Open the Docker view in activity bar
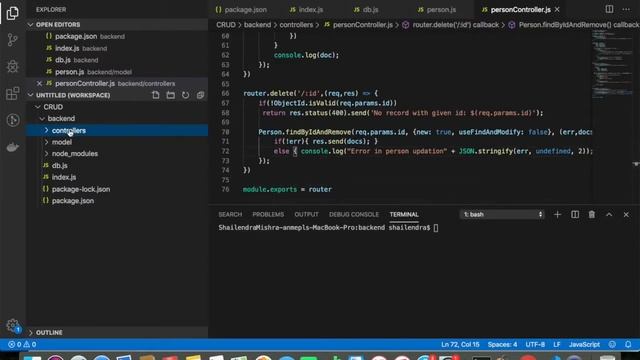This screenshot has width=640, height=360. pos(13,147)
